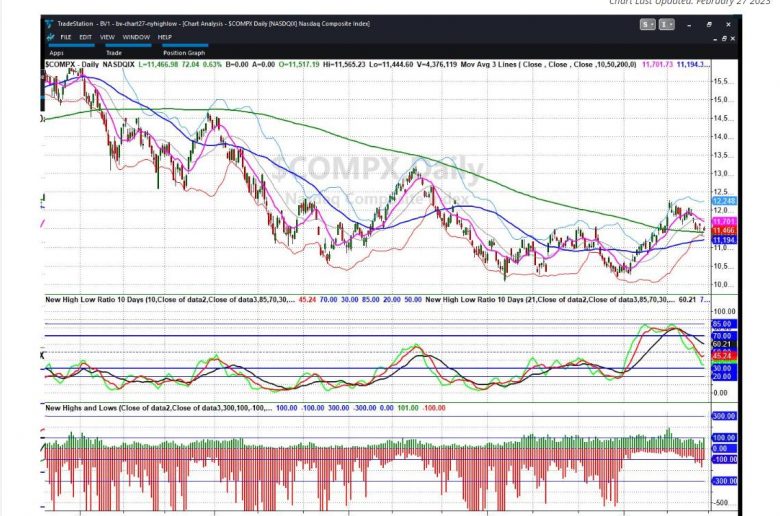Click the 10.0 price axis label

722,285
